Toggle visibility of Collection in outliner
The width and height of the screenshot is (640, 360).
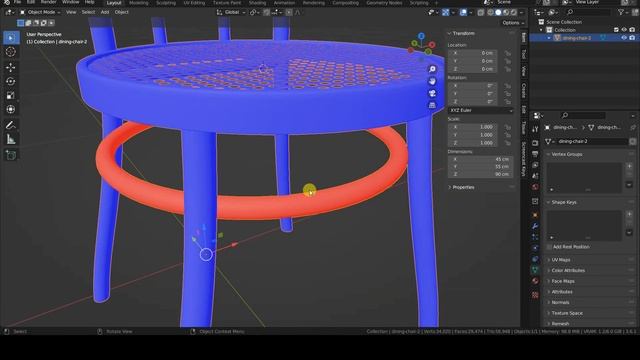[x=624, y=30]
